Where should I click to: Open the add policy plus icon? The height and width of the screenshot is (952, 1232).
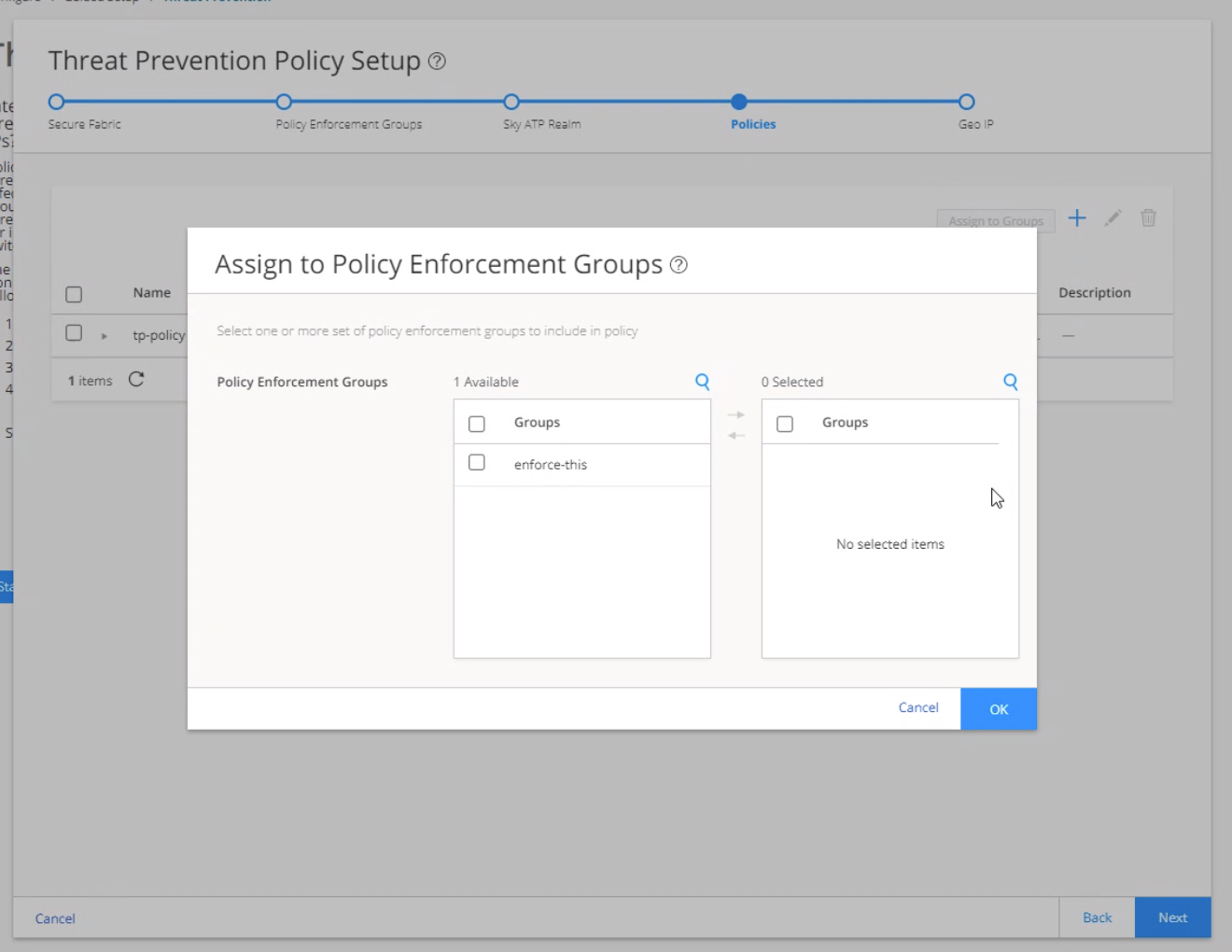pyautogui.click(x=1077, y=218)
